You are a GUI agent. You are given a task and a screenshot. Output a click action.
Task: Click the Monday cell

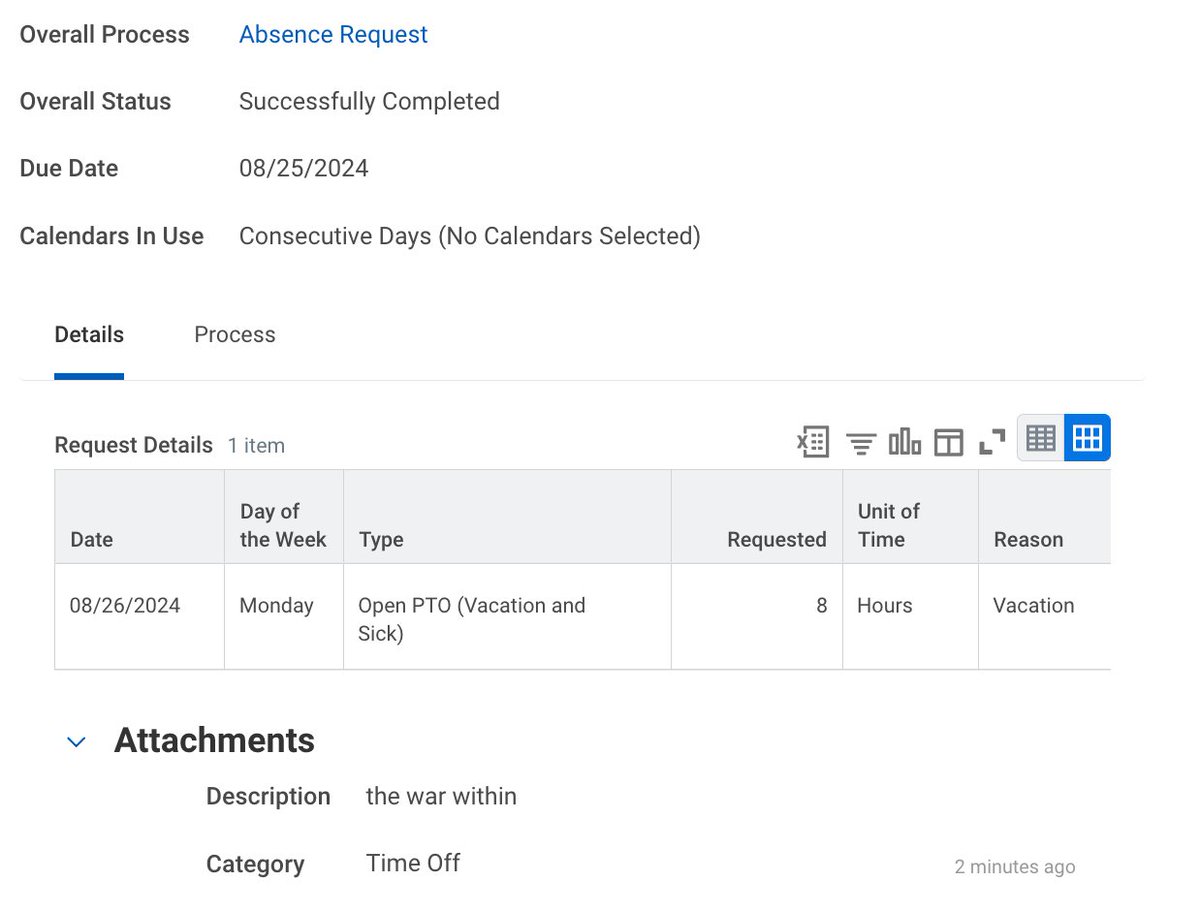284,616
